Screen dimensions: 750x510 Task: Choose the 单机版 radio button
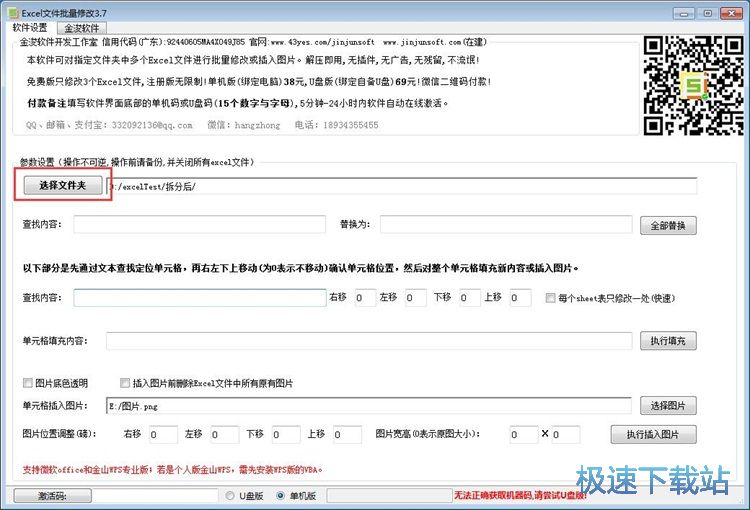280,495
